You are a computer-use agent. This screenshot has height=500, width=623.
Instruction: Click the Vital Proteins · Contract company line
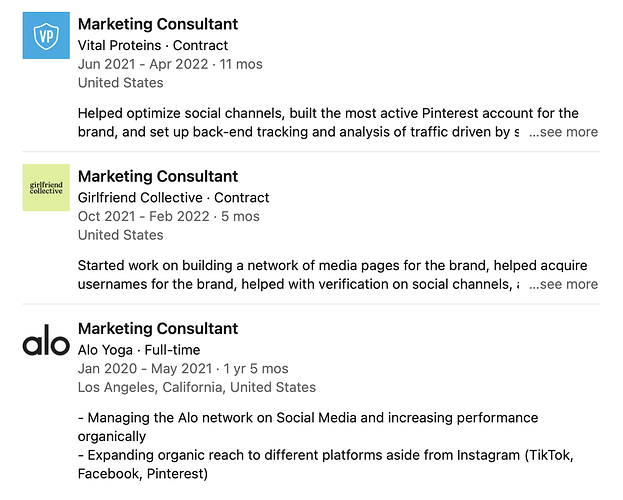[x=153, y=45]
